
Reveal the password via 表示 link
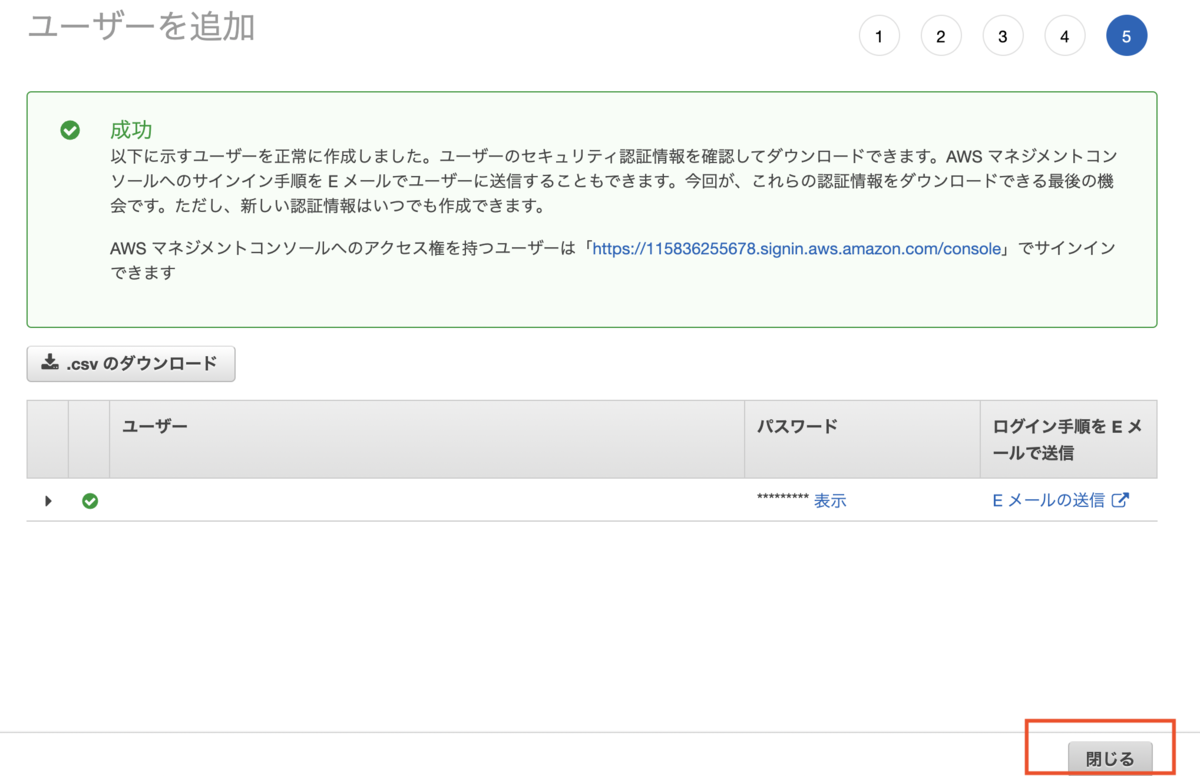(830, 501)
